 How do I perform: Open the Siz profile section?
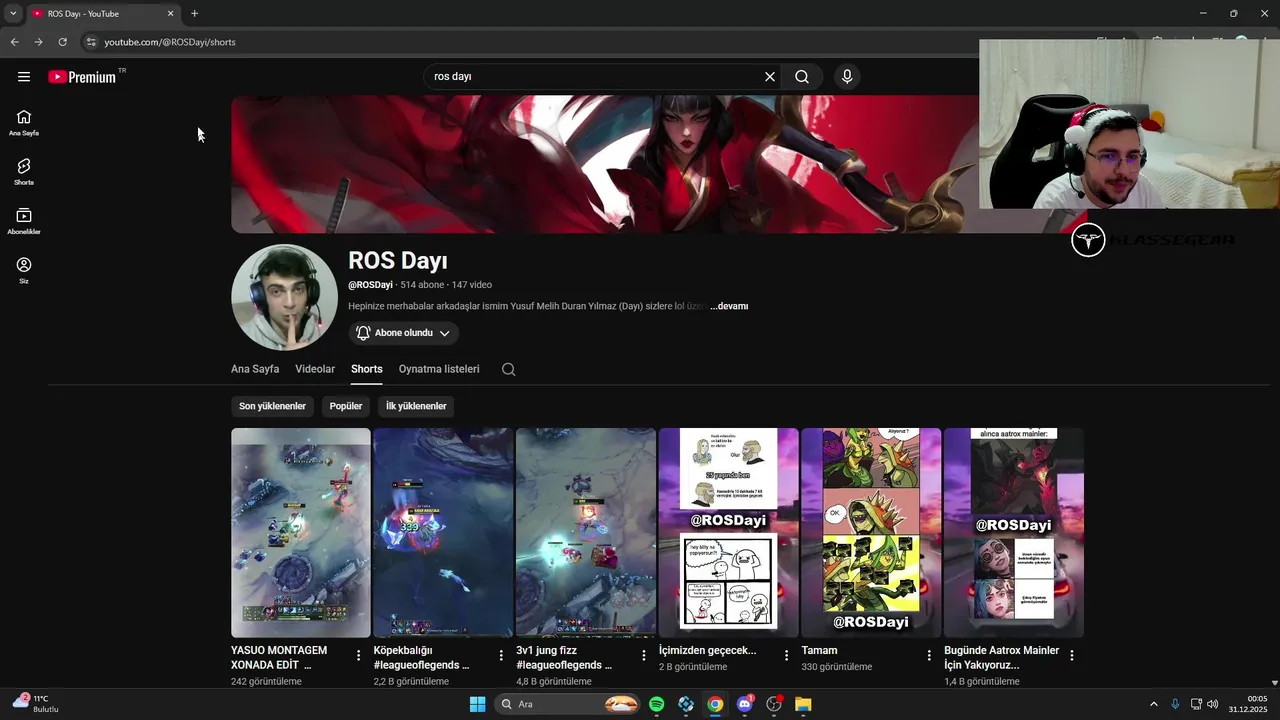pyautogui.click(x=24, y=270)
